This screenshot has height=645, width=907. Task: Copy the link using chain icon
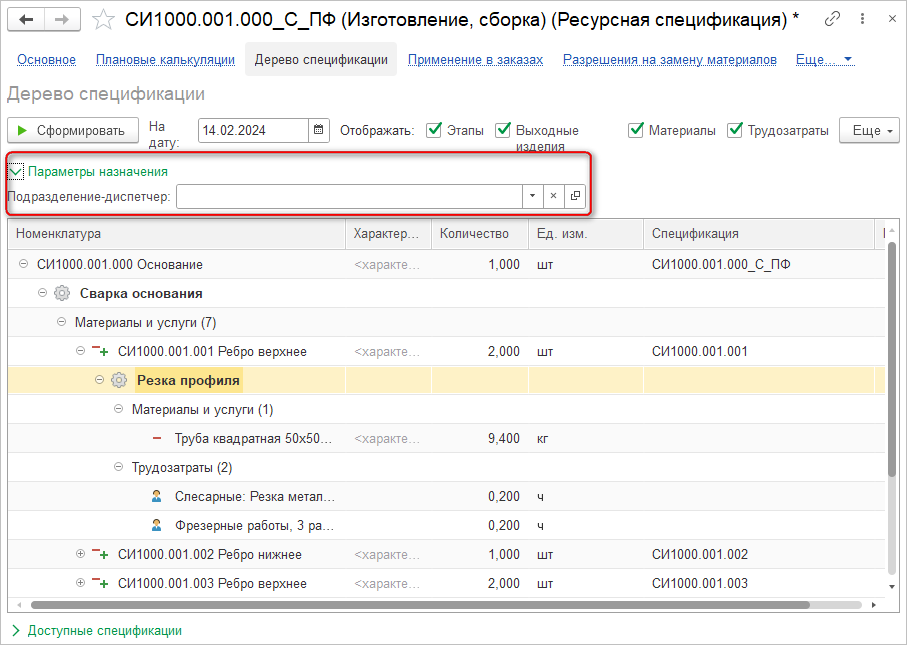[832, 20]
